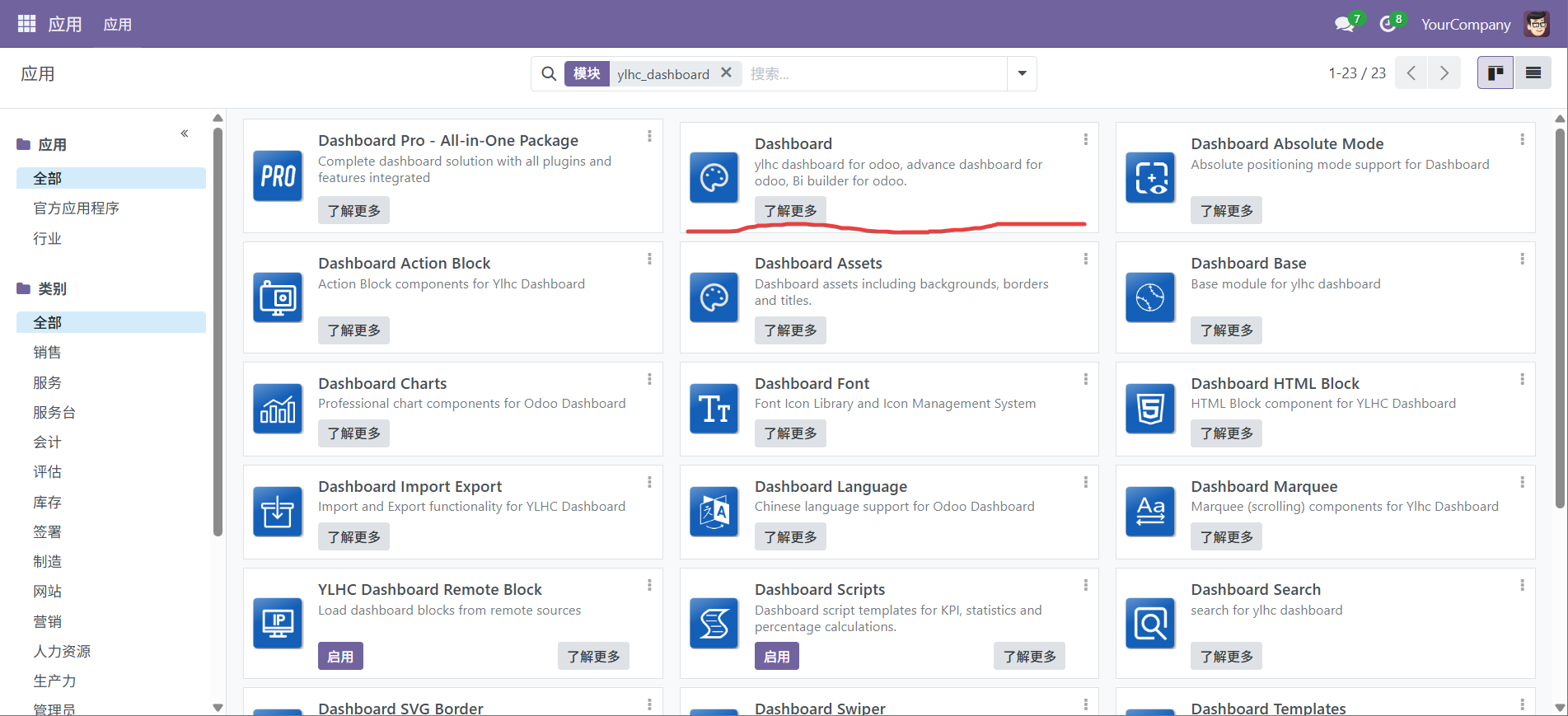Open the options menu for Dashboard Action Block
Viewport: 1568px width, 716px height.
[649, 260]
